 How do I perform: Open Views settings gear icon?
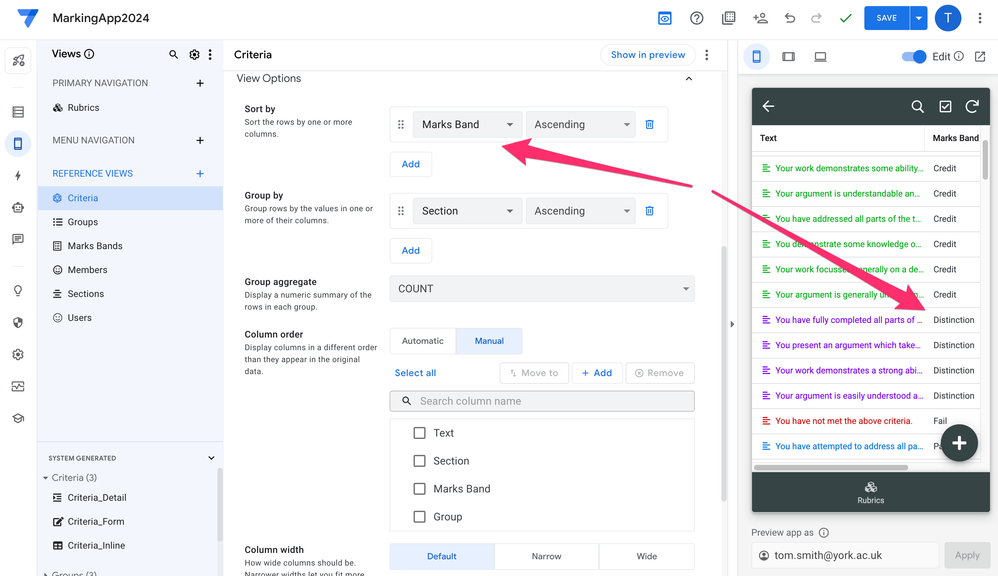(x=194, y=55)
